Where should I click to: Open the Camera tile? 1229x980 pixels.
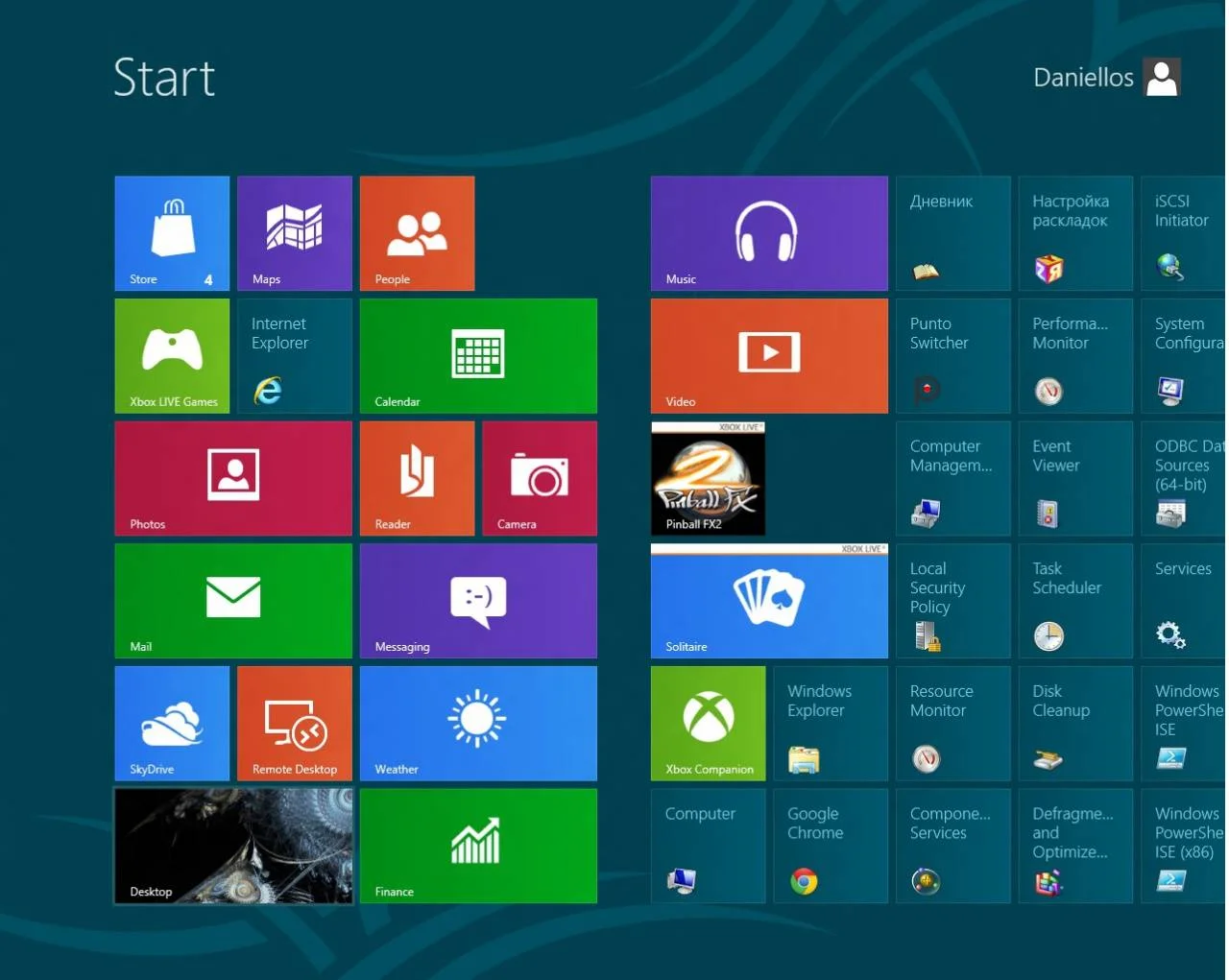pyautogui.click(x=540, y=478)
